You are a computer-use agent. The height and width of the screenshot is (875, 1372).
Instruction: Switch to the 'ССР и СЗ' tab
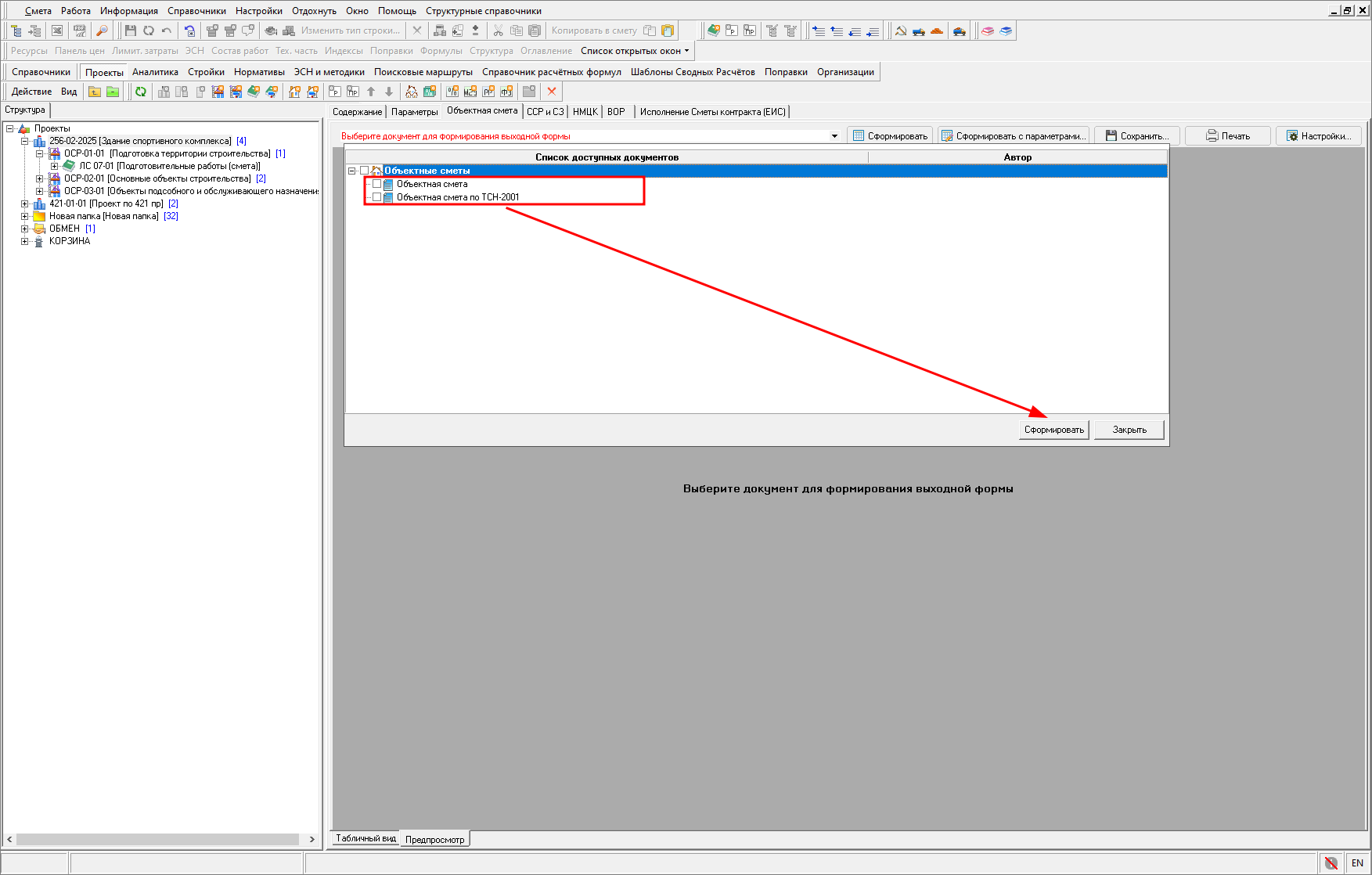545,112
